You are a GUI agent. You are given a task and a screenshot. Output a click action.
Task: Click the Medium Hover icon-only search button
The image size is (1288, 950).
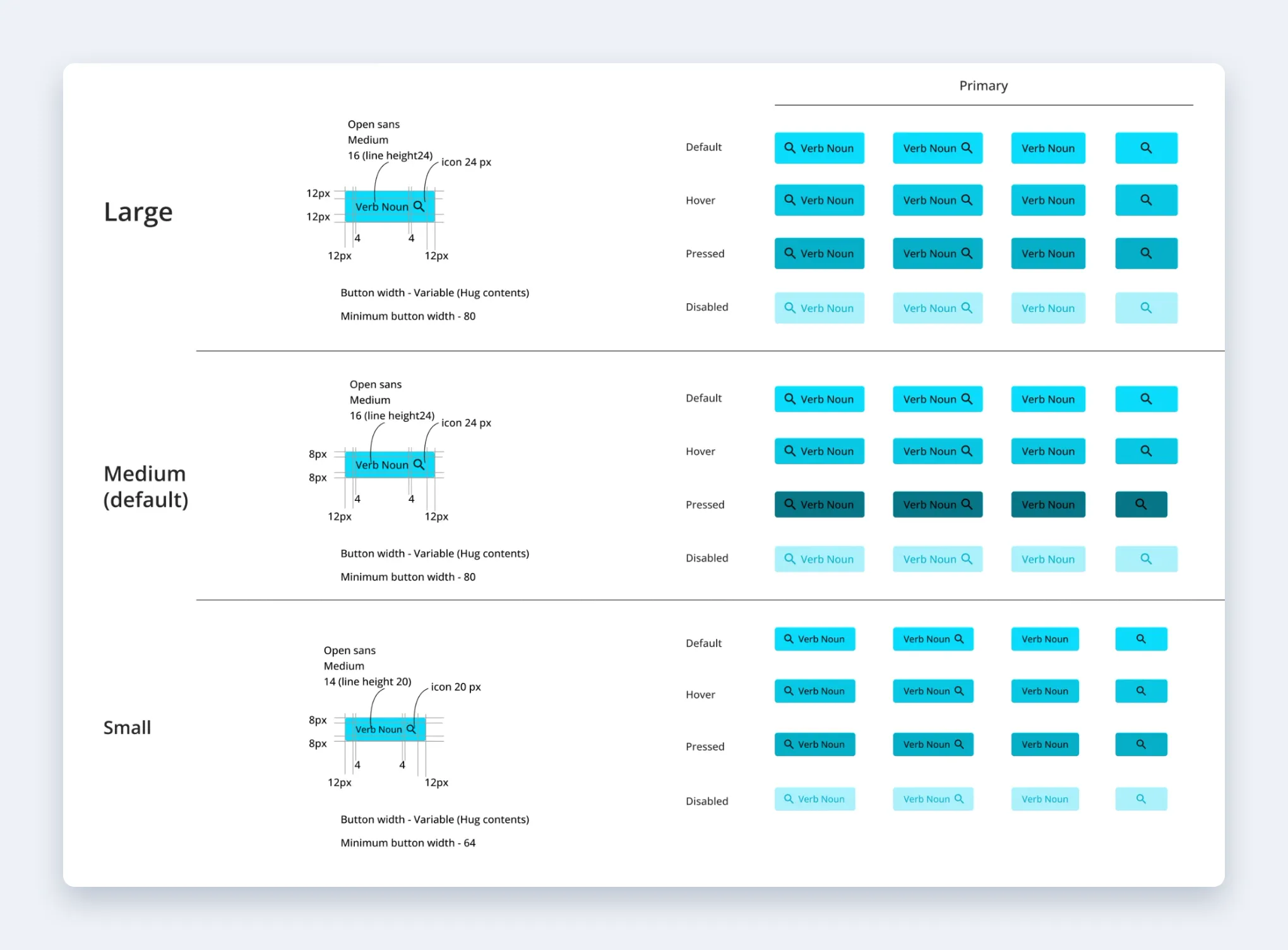(1146, 451)
